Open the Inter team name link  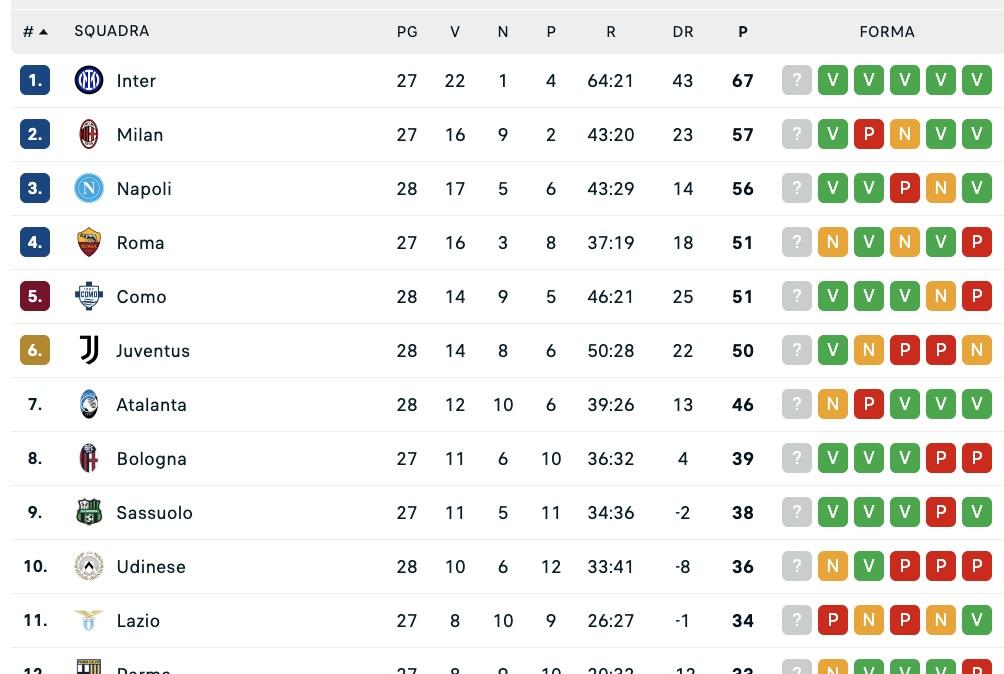pyautogui.click(x=136, y=81)
